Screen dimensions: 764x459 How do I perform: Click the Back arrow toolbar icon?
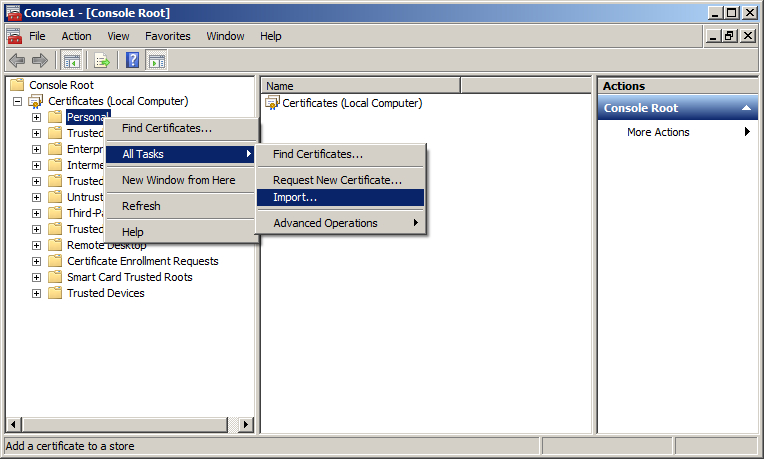pyautogui.click(x=17, y=60)
